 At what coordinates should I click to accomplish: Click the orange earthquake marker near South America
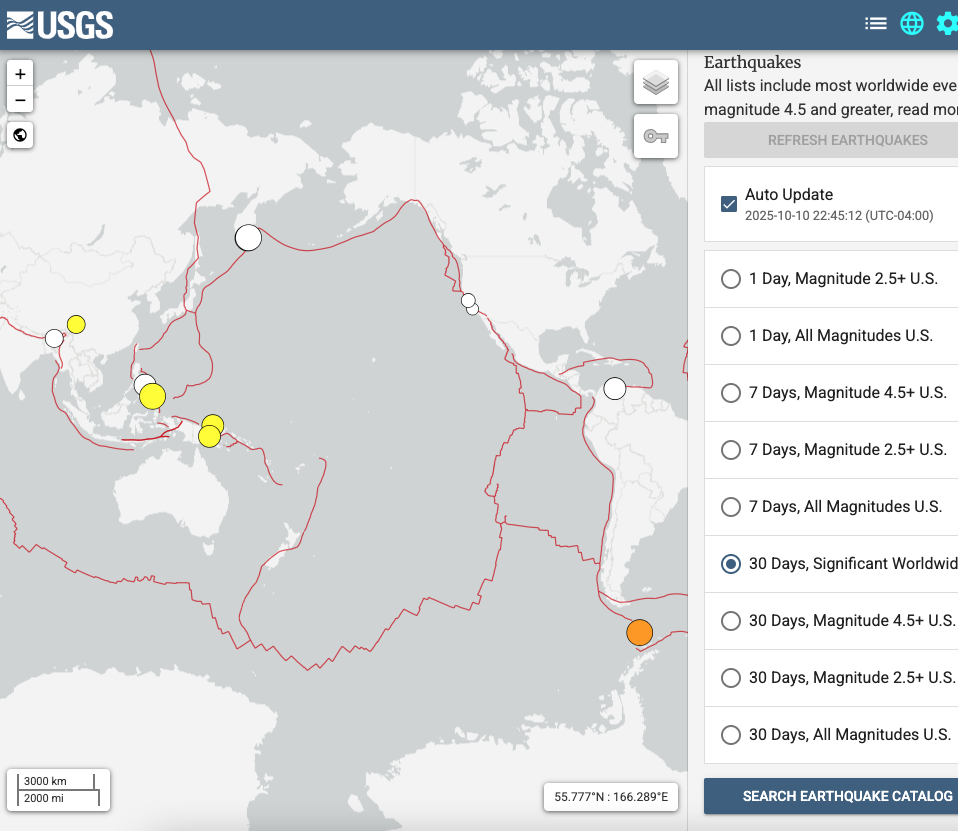click(x=639, y=633)
